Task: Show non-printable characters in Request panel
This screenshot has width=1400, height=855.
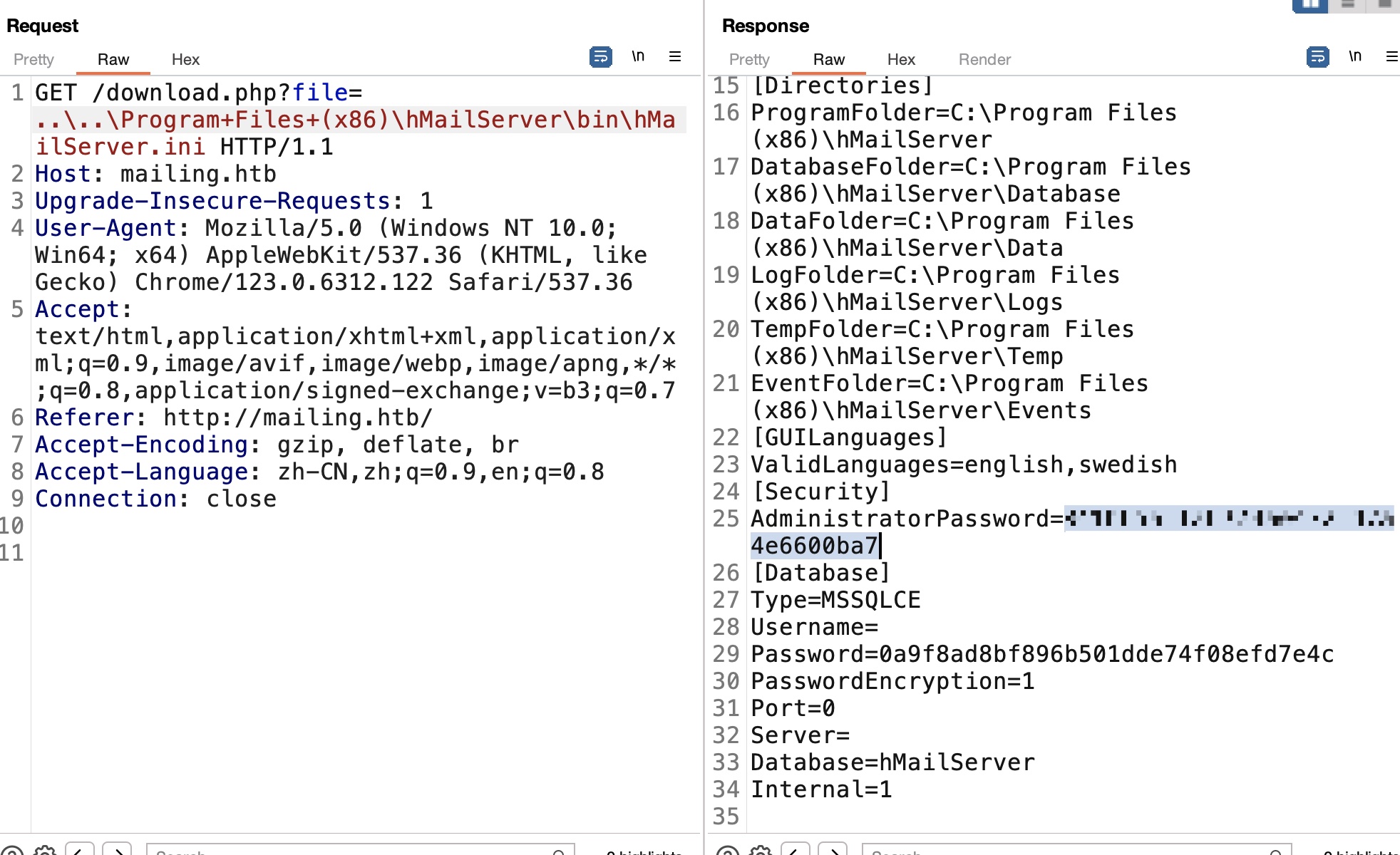Action: (638, 56)
